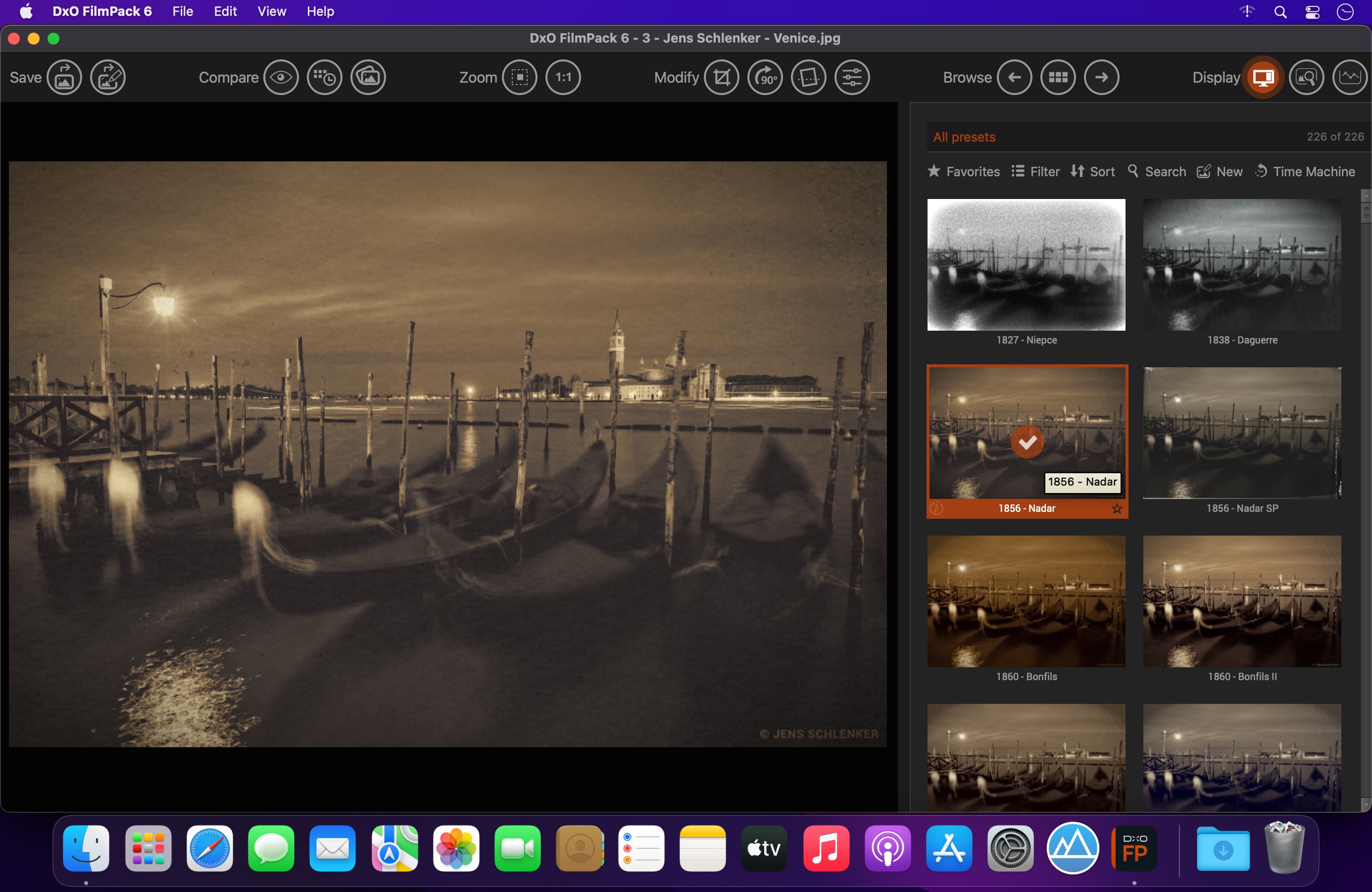This screenshot has height=892, width=1372.
Task: Click the Crop tool icon
Action: coord(721,77)
